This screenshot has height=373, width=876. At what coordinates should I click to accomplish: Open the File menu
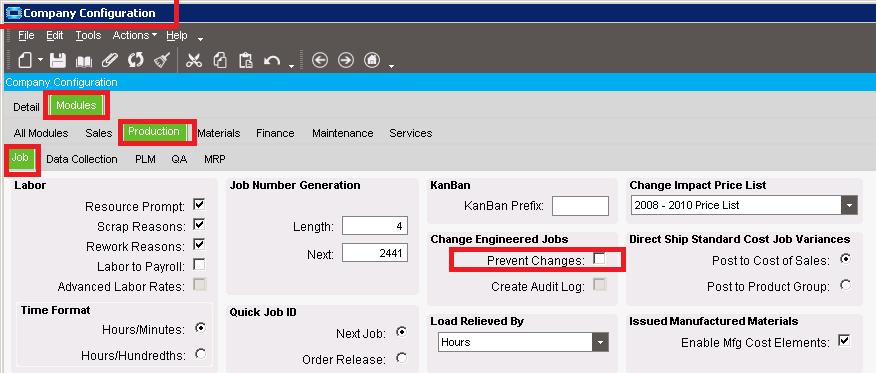click(x=26, y=35)
